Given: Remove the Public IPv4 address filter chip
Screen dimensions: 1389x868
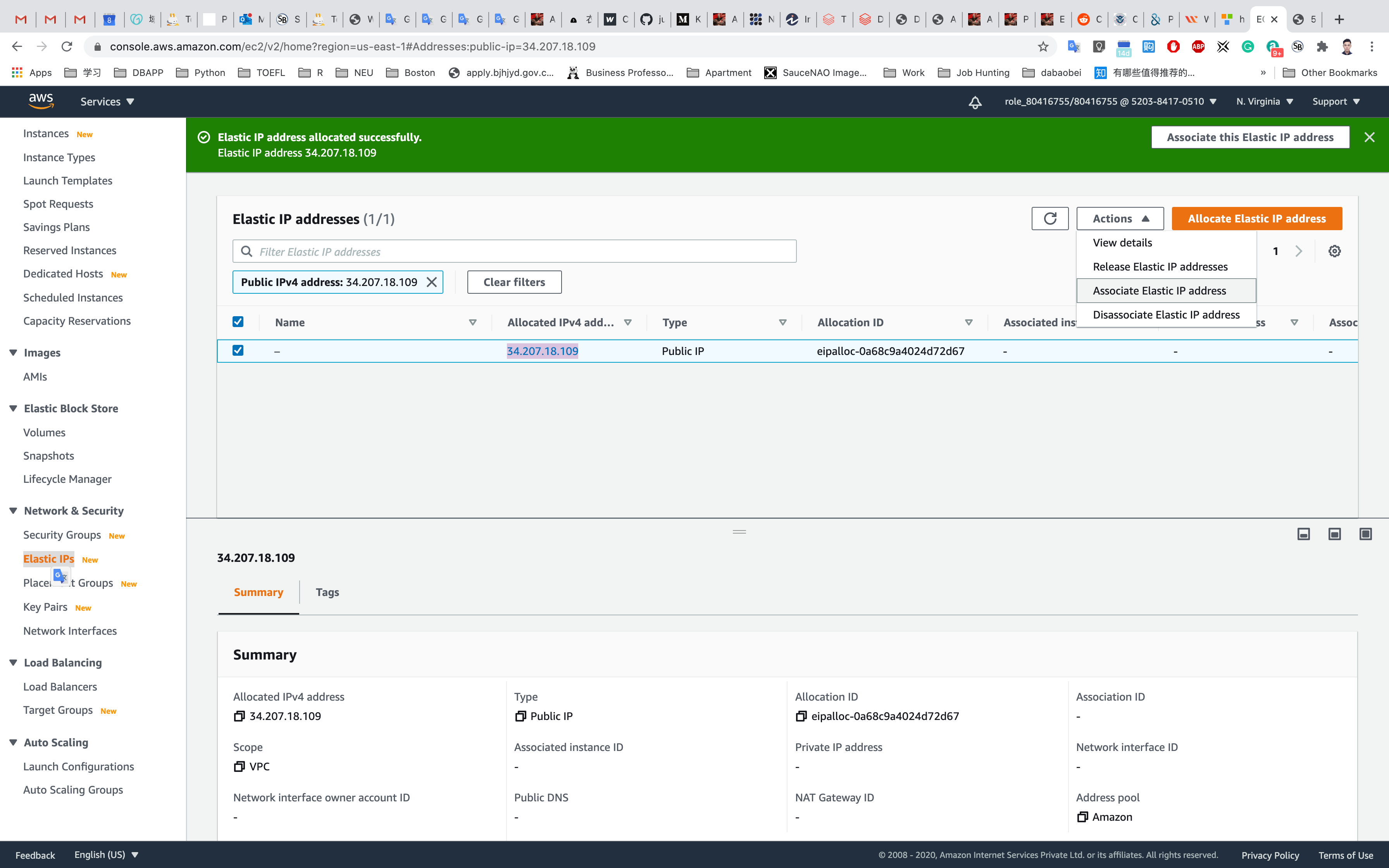Looking at the screenshot, I should point(432,282).
